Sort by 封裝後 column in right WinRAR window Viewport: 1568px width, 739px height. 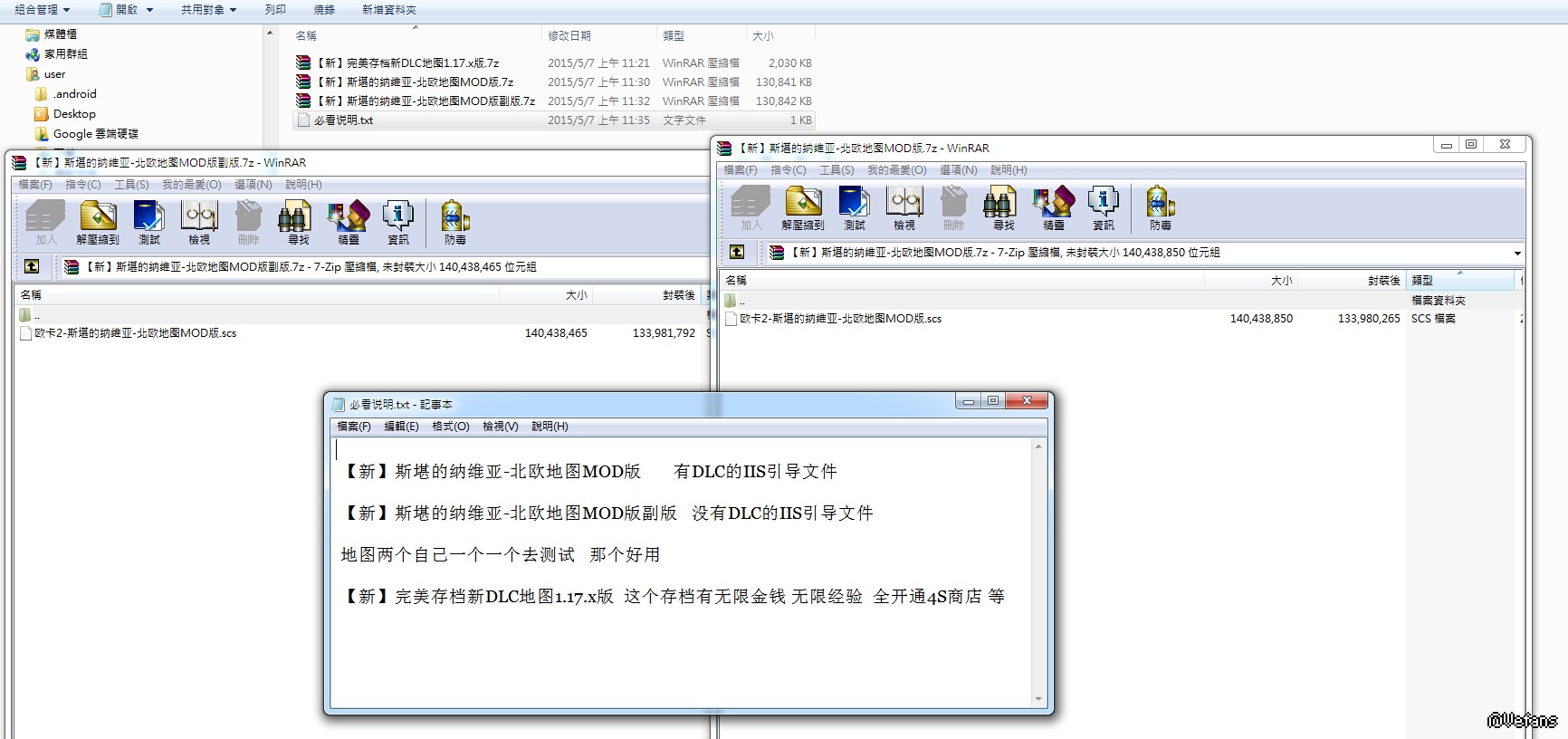pos(1352,281)
